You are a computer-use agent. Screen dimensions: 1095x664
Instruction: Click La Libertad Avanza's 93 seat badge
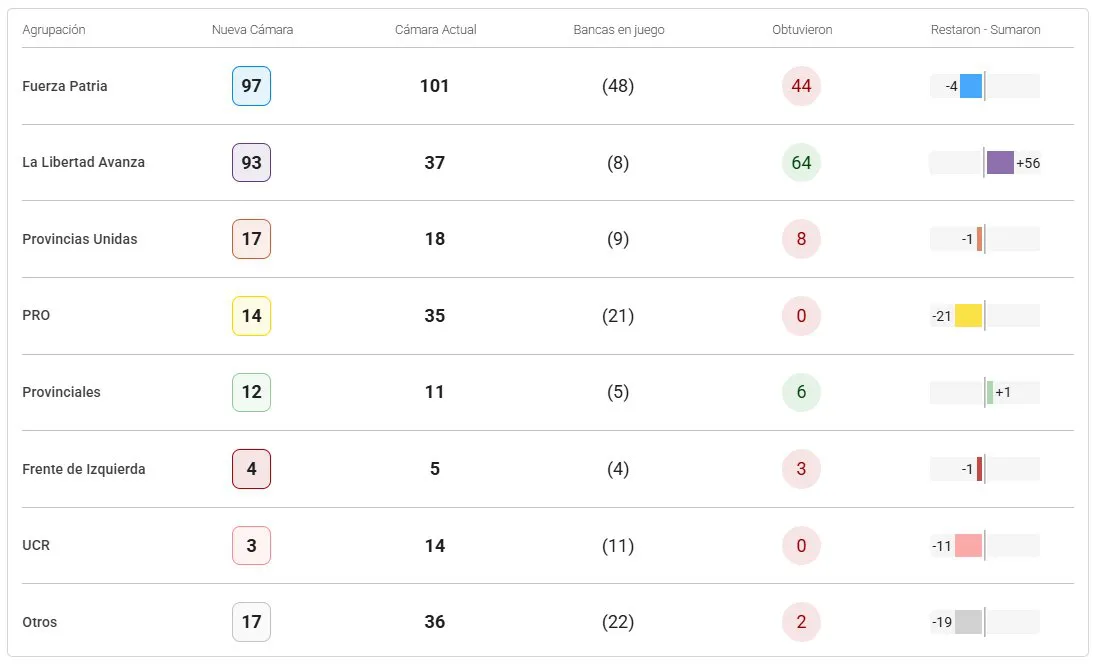click(251, 163)
